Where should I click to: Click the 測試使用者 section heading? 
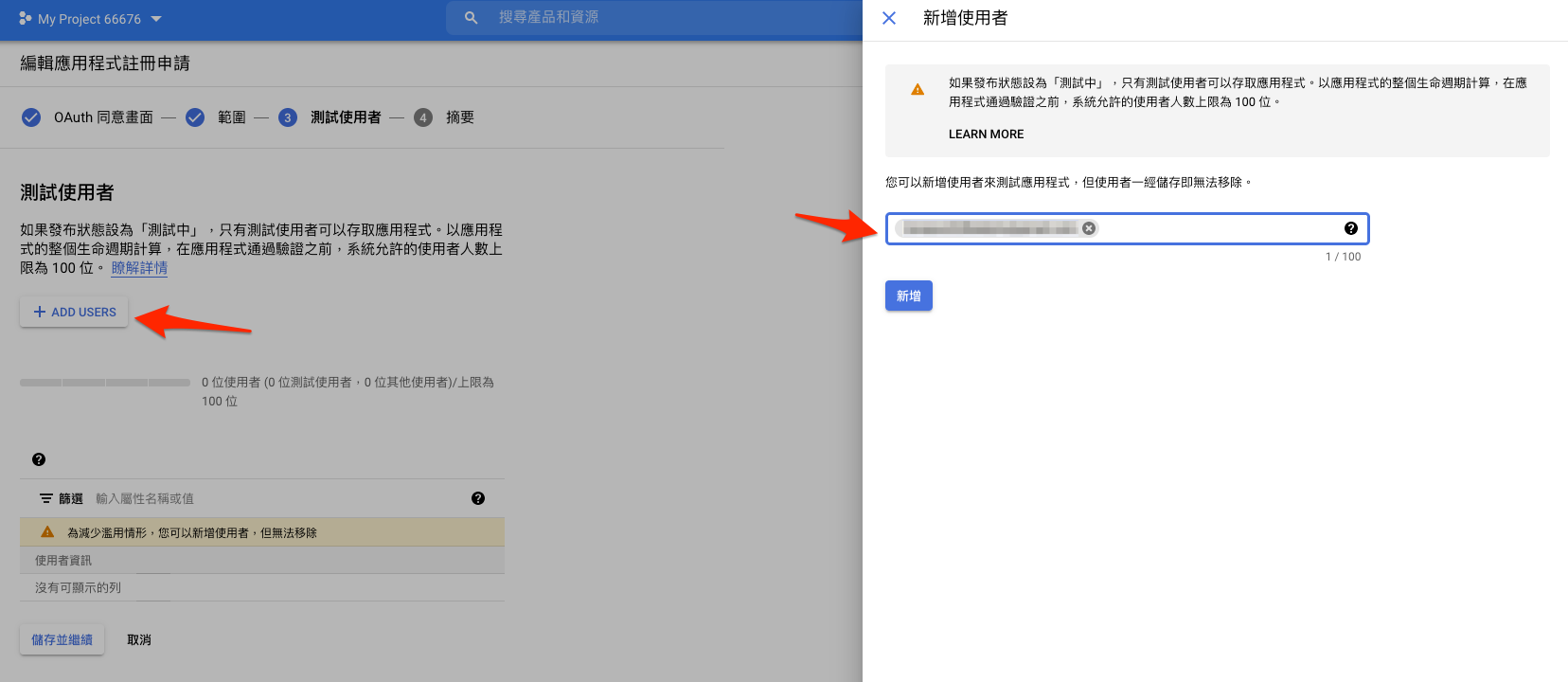(x=67, y=192)
